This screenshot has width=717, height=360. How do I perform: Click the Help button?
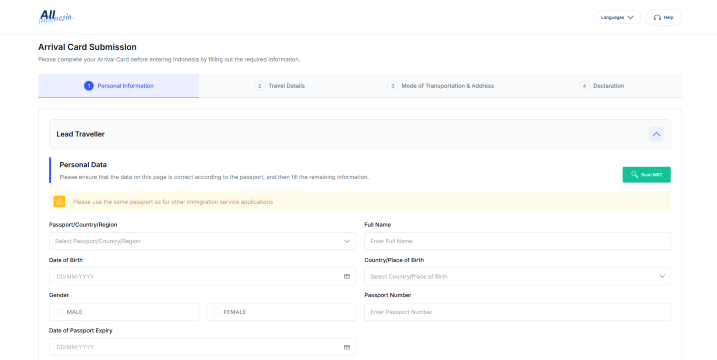663,17
